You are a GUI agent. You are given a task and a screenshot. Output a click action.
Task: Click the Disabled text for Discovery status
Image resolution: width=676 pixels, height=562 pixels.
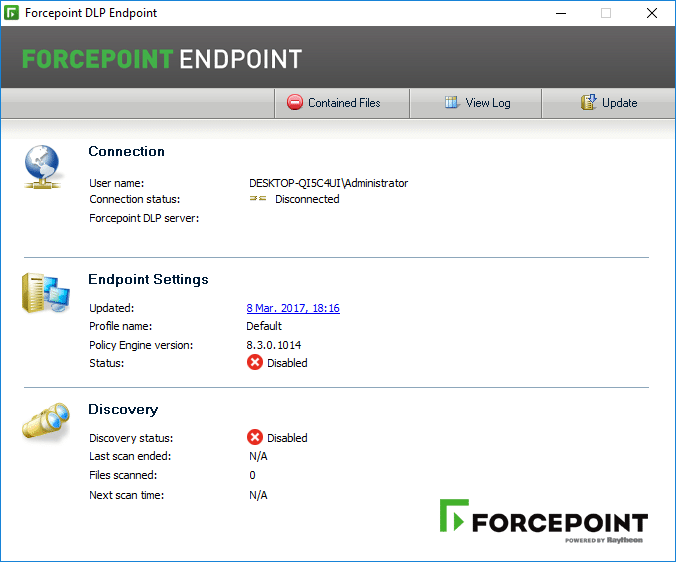pyautogui.click(x=287, y=438)
